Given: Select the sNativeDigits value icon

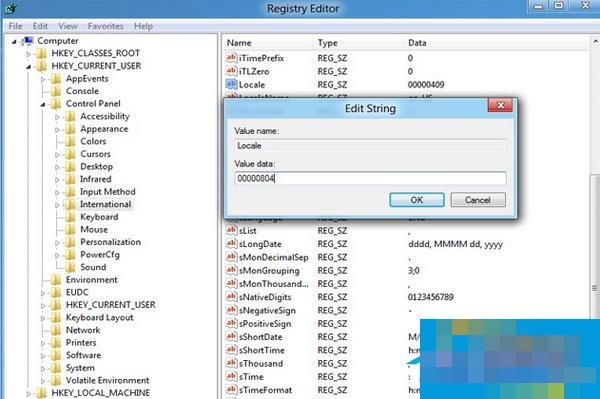Looking at the screenshot, I should [x=231, y=297].
